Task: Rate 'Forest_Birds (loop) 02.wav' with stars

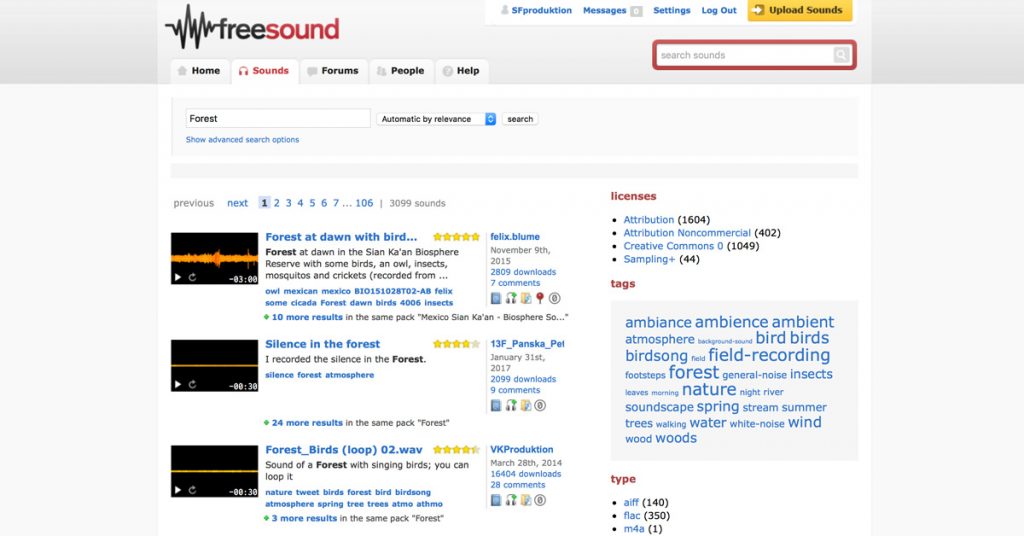Action: pyautogui.click(x=456, y=450)
